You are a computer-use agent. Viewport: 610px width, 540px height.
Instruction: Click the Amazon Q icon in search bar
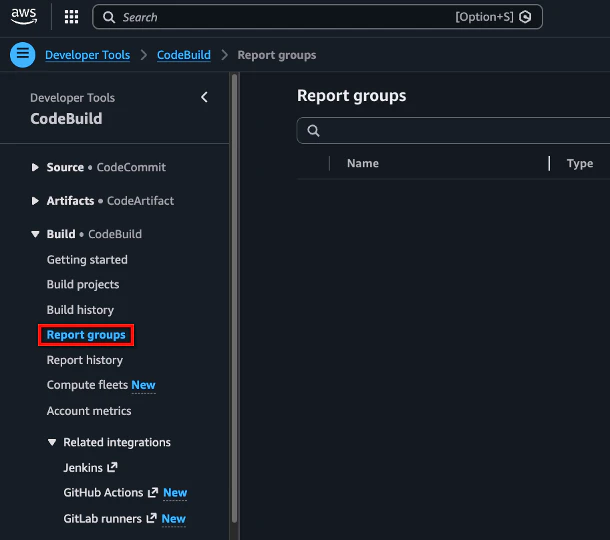[x=525, y=17]
